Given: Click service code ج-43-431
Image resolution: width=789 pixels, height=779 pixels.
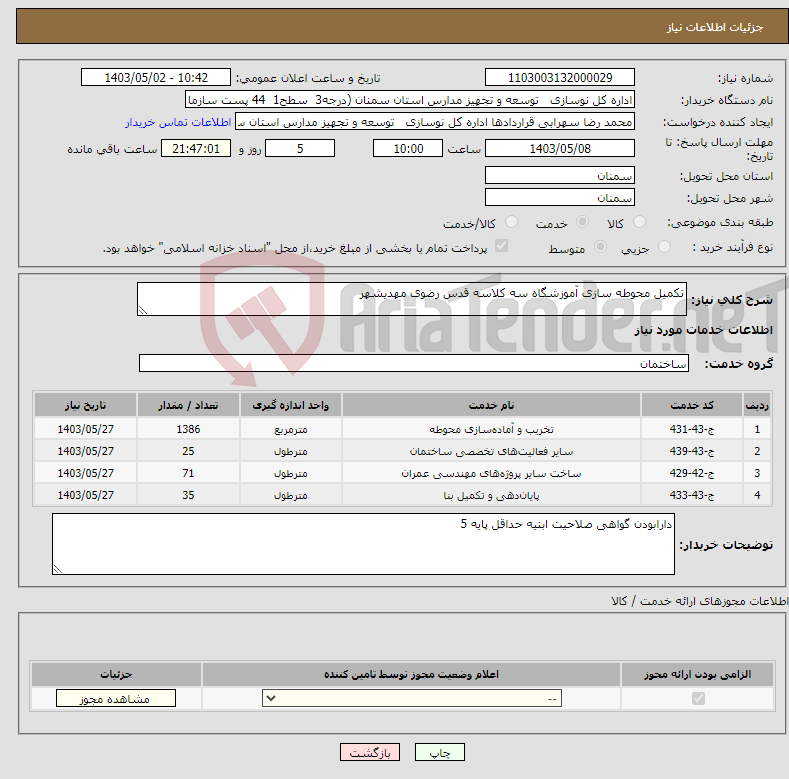Looking at the screenshot, I should click(691, 429).
